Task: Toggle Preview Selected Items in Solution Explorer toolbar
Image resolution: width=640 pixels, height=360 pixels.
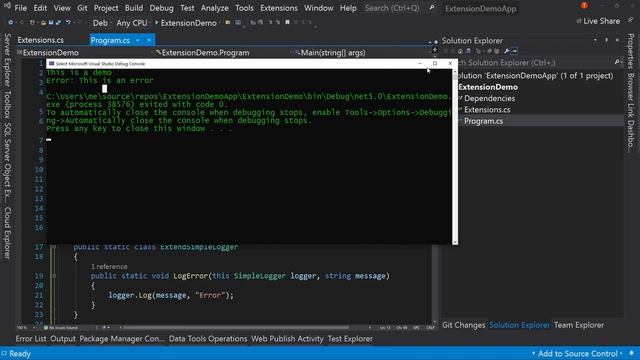Action: tap(514, 51)
